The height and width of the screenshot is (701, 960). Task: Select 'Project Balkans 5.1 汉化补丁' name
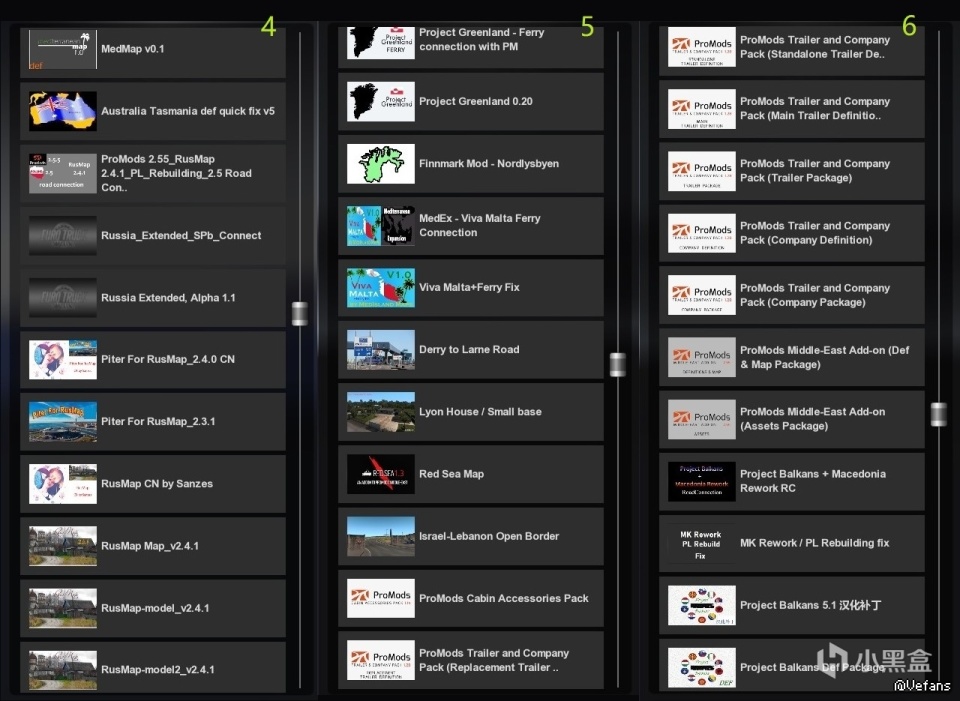coord(810,605)
